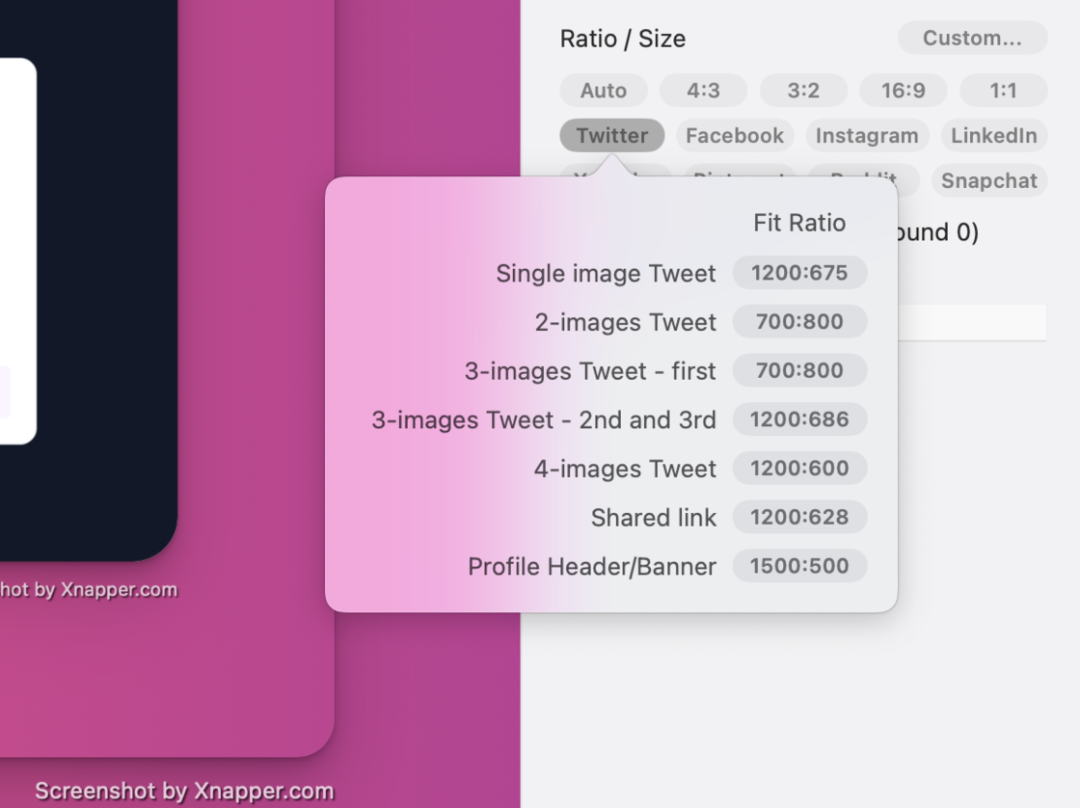Pick the 16:9 ratio
Viewport: 1080px width, 808px height.
[903, 90]
